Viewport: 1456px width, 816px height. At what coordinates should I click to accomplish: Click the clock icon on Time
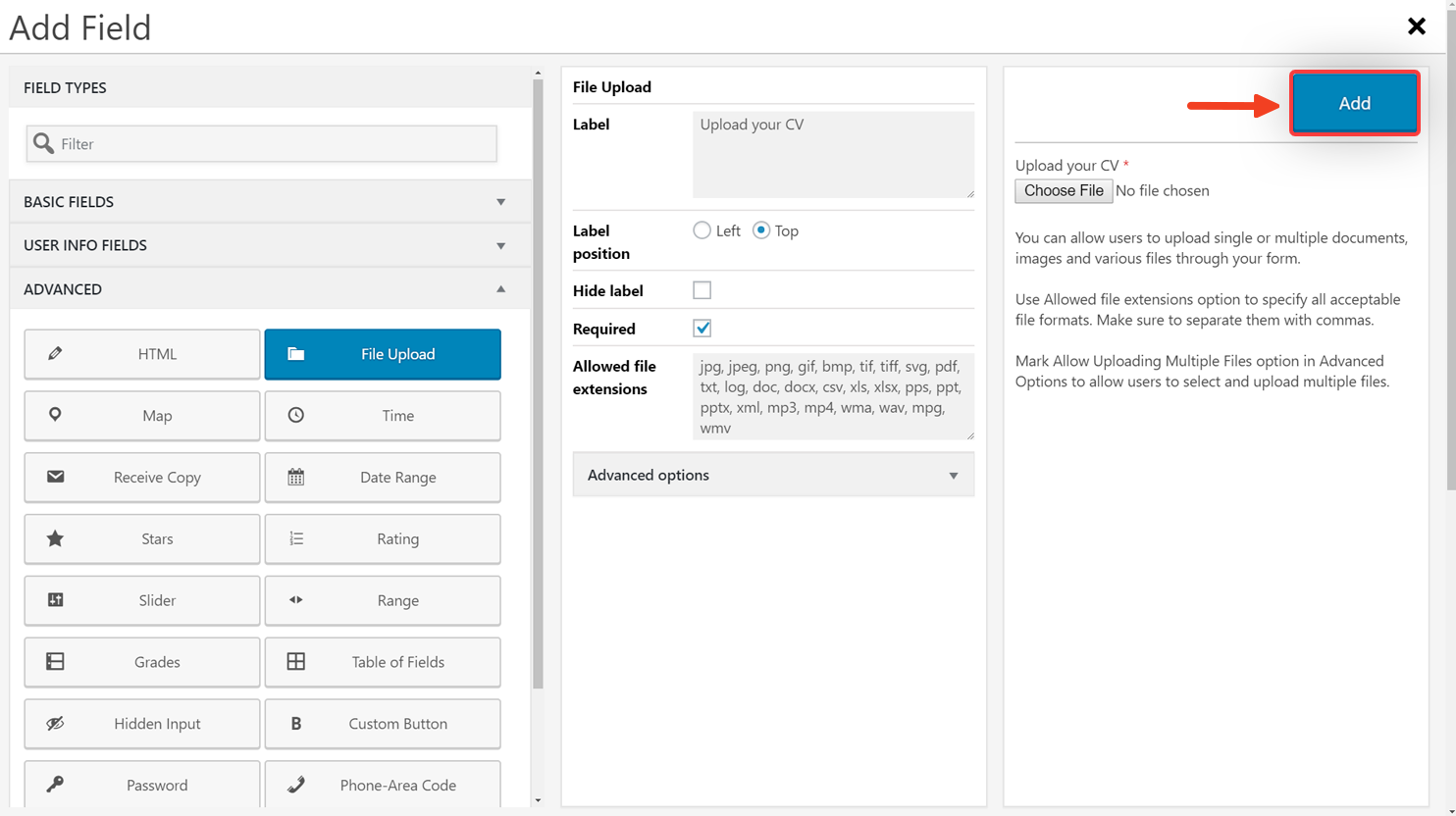click(x=295, y=416)
